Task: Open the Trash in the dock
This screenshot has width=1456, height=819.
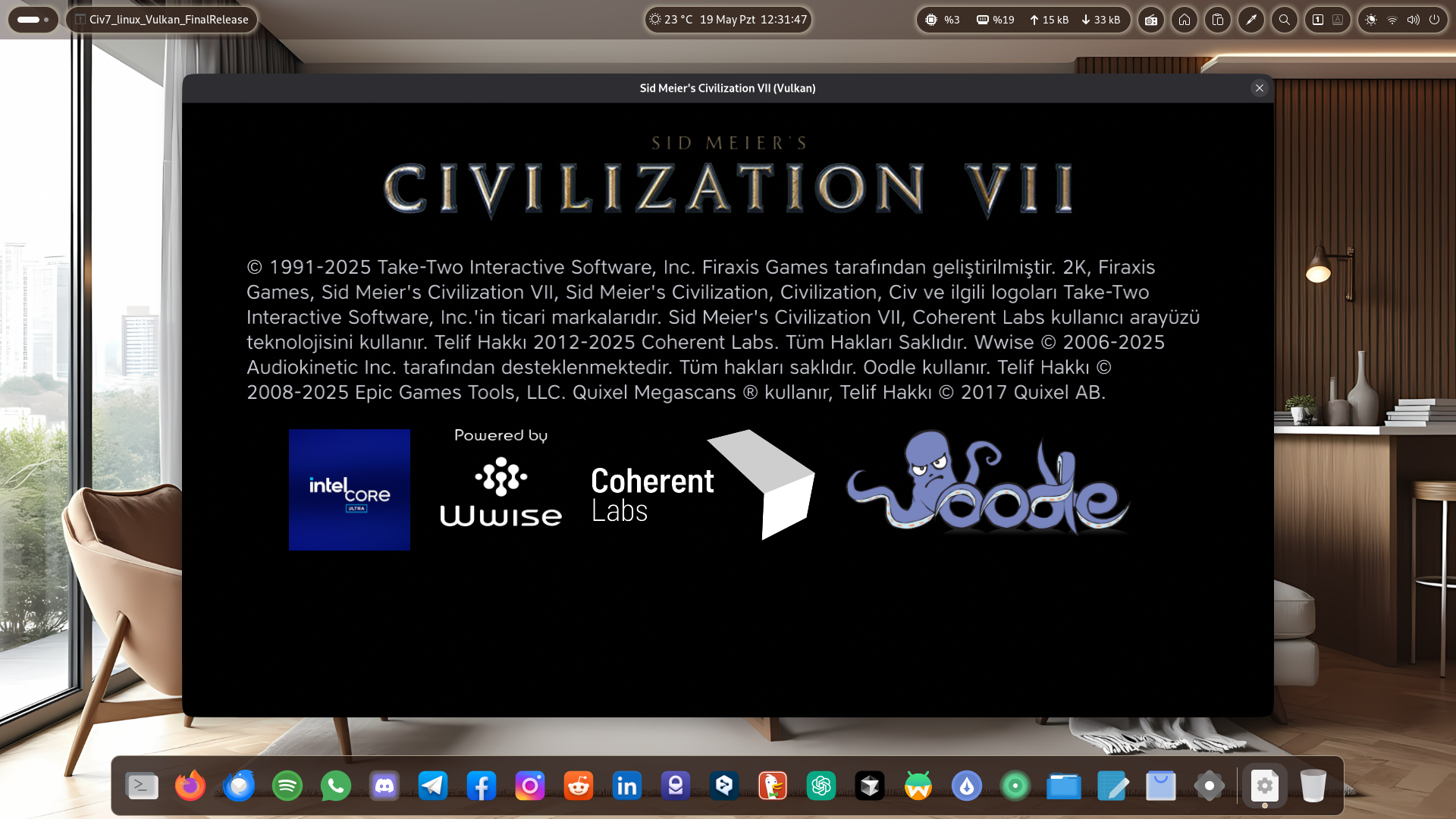Action: [x=1313, y=786]
